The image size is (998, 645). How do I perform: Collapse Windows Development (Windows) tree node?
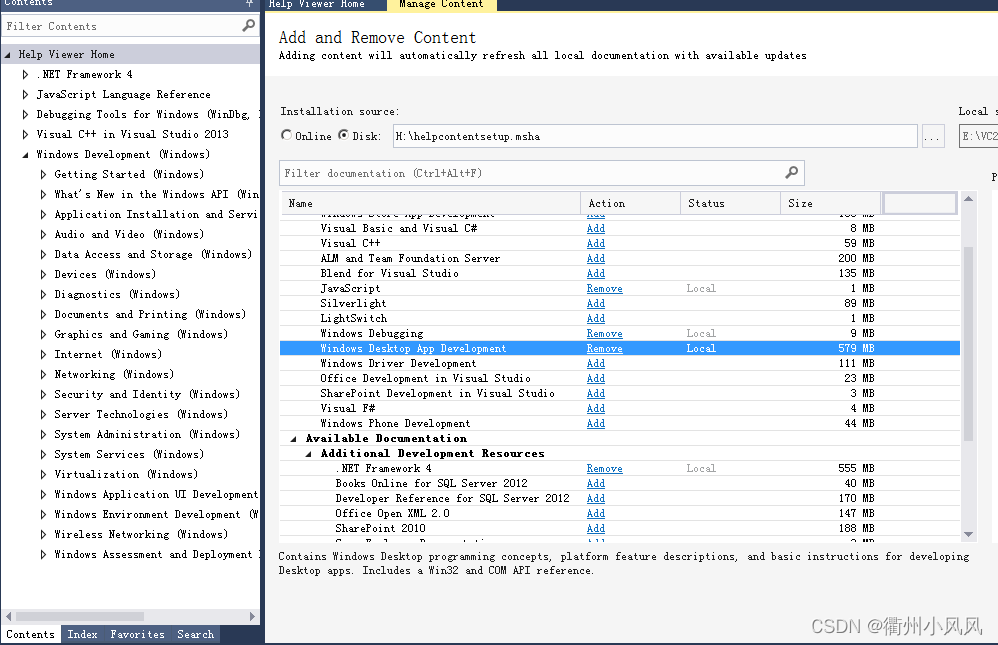[x=24, y=154]
